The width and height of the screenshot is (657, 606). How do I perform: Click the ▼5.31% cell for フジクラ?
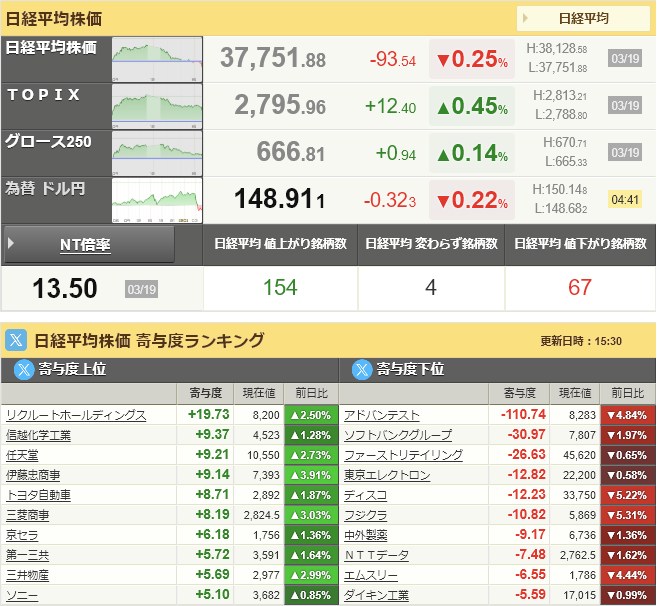(x=627, y=515)
